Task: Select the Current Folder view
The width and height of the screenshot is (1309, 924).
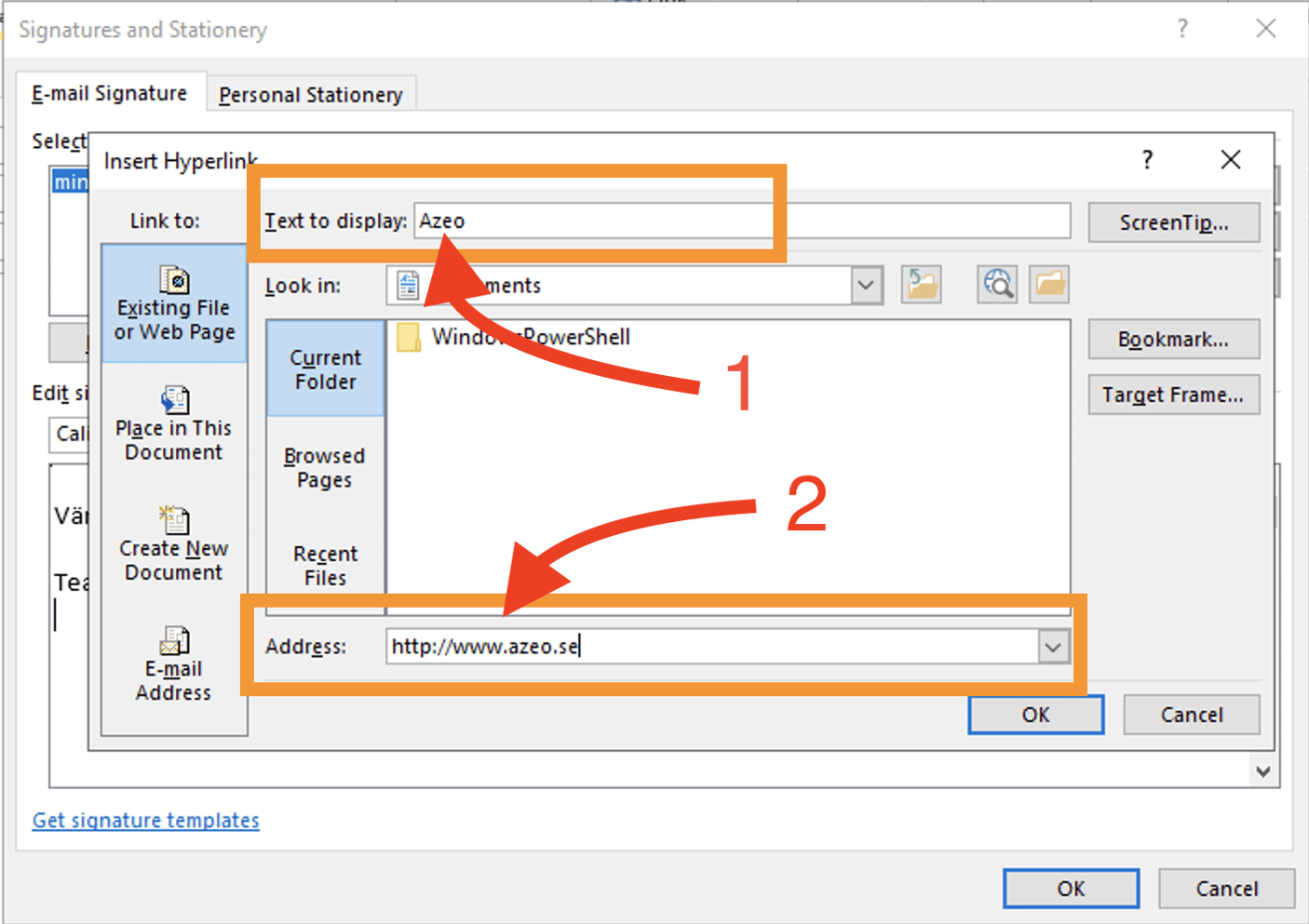Action: (326, 369)
